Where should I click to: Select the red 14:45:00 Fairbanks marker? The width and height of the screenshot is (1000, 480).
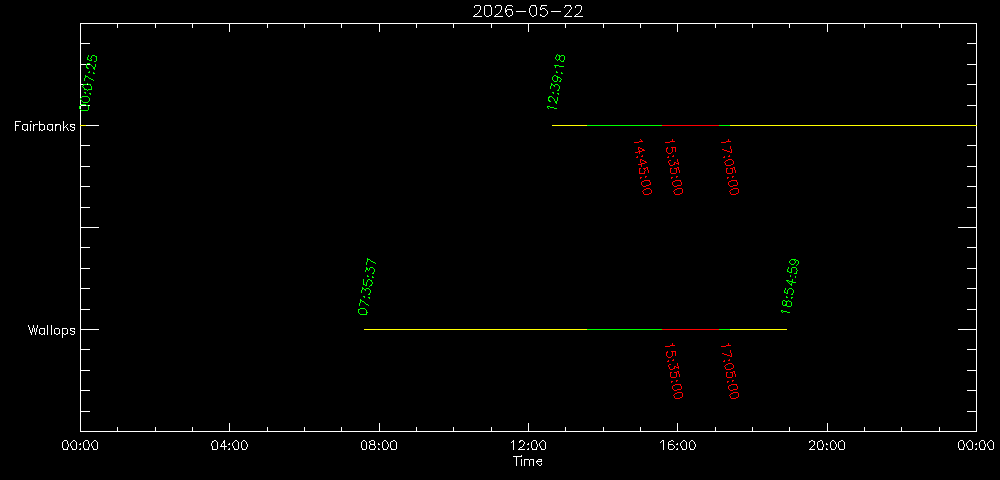click(x=643, y=167)
